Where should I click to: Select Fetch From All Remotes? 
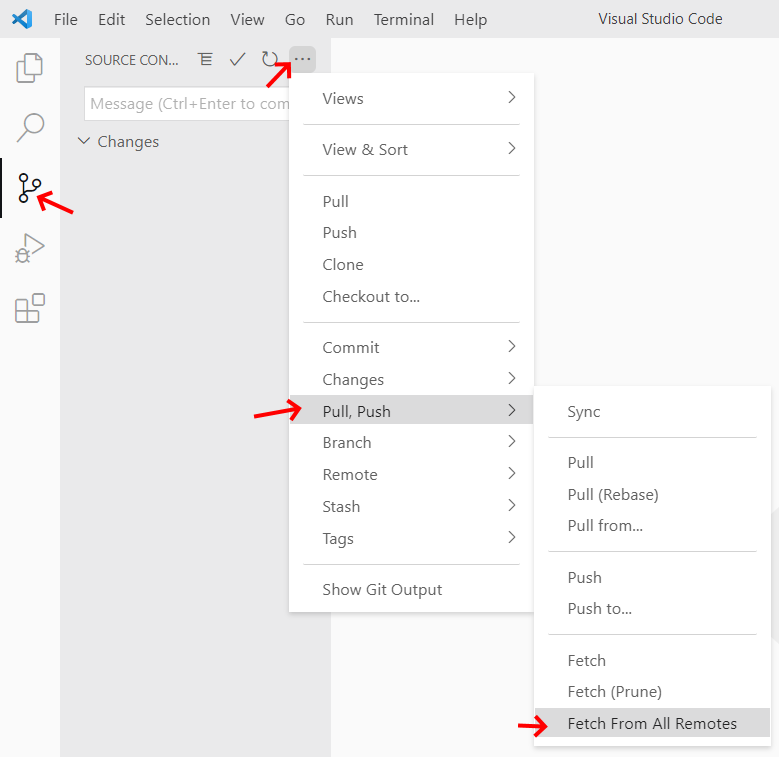[651, 723]
